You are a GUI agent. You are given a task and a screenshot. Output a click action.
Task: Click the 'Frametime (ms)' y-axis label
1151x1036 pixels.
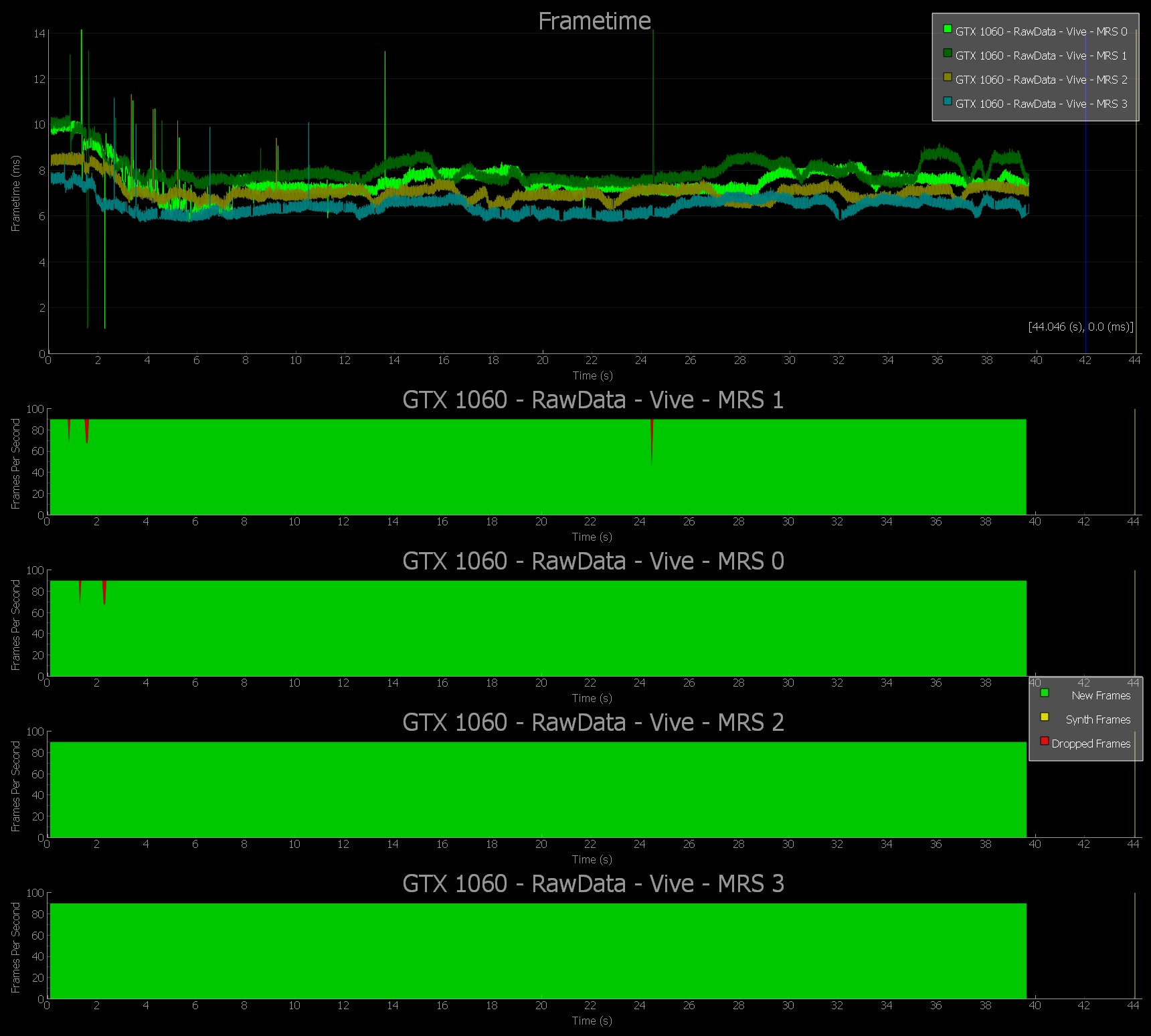15,193
